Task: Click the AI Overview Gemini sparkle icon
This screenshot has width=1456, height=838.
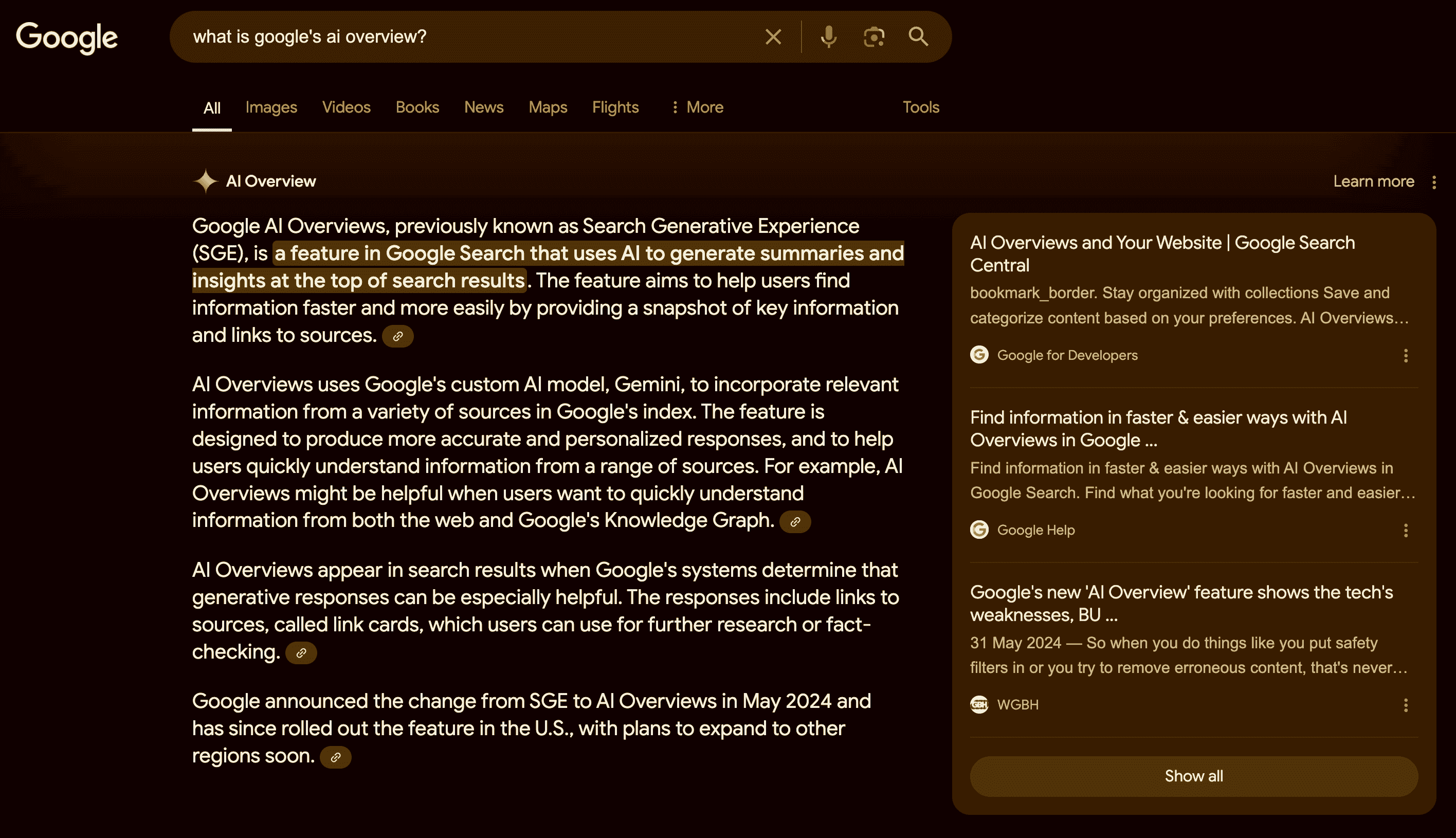Action: [204, 181]
